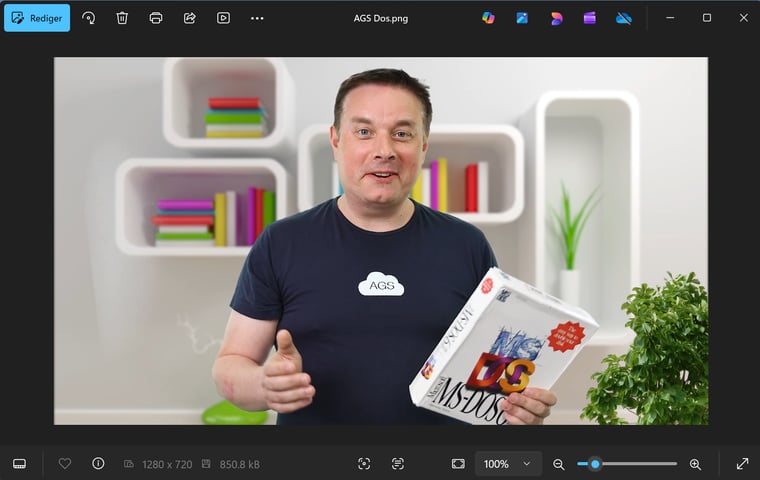The image size is (760, 480).
Task: Minimize the Photos window
Action: pyautogui.click(x=670, y=17)
